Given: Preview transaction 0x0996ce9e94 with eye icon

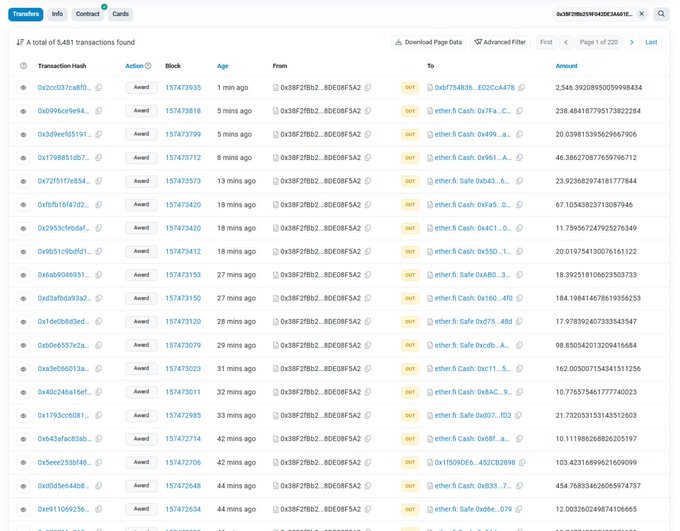Looking at the screenshot, I should pyautogui.click(x=23, y=111).
